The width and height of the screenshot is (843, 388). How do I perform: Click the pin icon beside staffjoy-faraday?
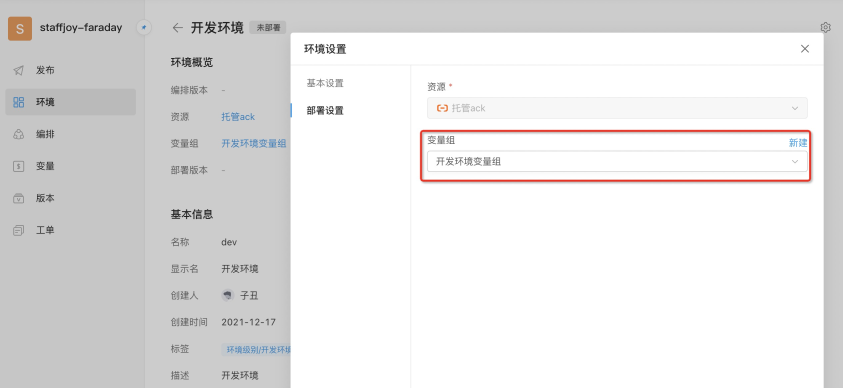coord(144,27)
